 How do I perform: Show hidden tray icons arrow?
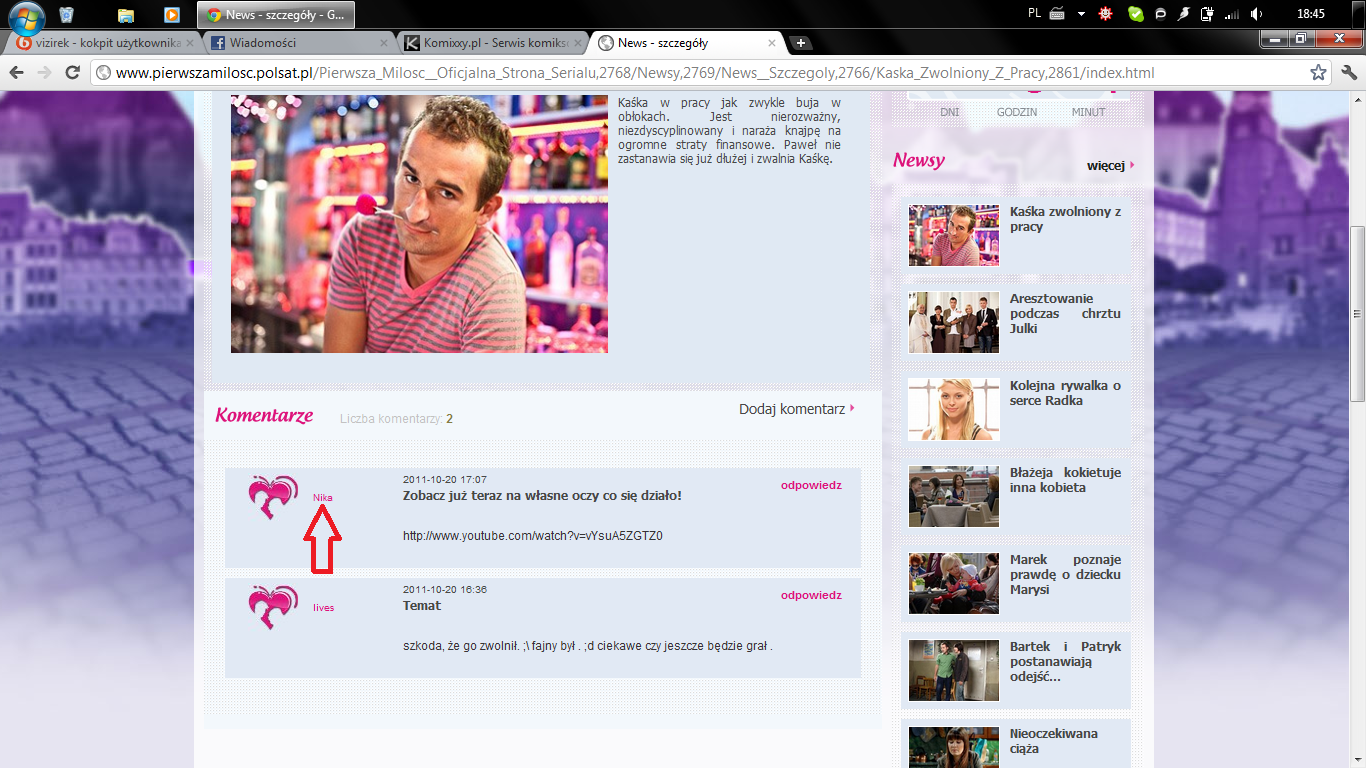1081,14
